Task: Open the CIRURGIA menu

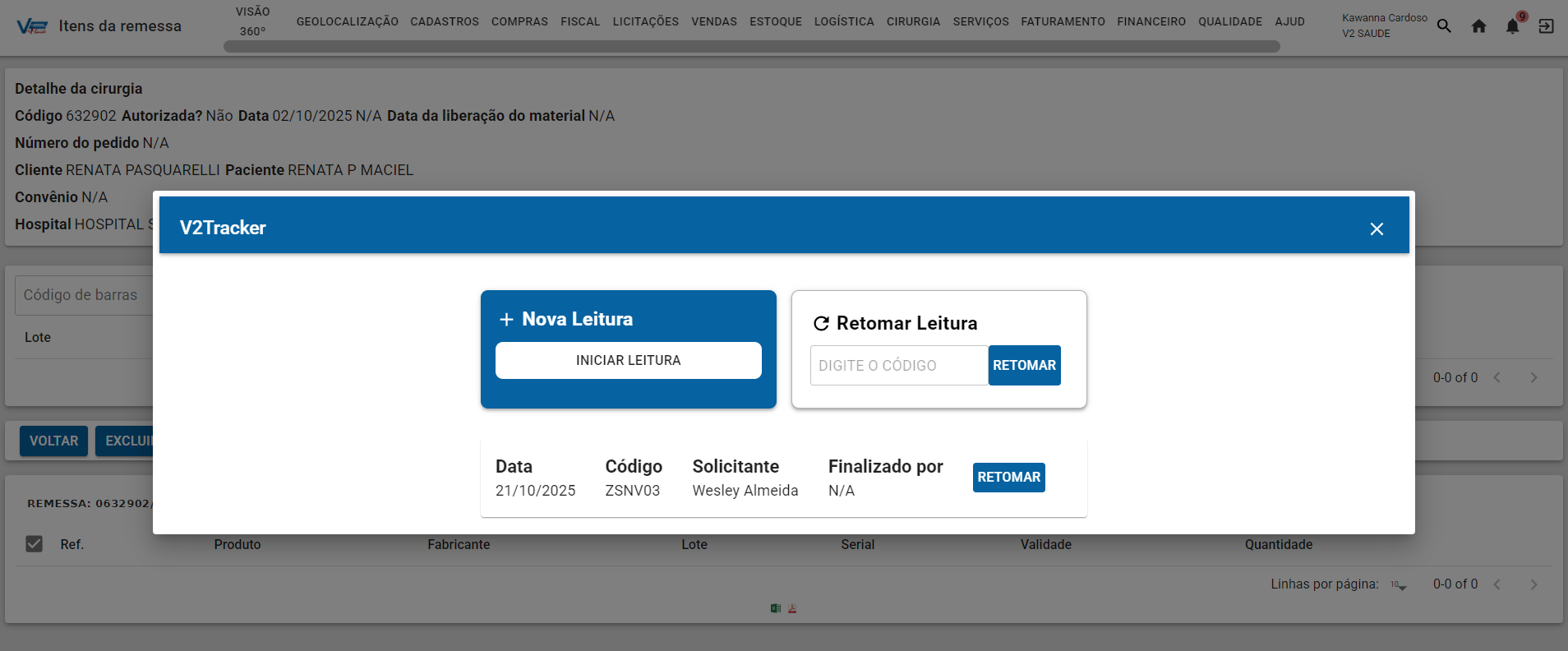Action: coord(913,21)
